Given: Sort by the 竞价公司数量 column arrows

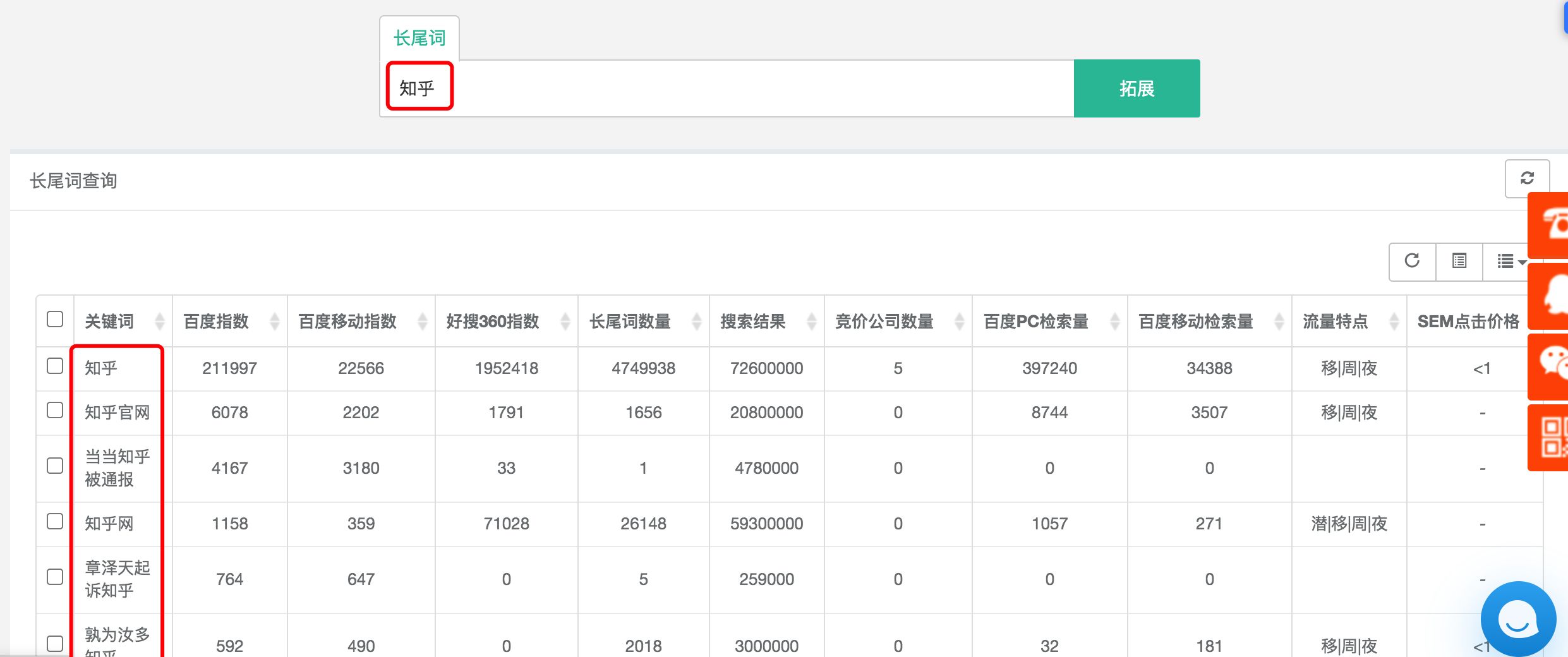Looking at the screenshot, I should (x=960, y=322).
